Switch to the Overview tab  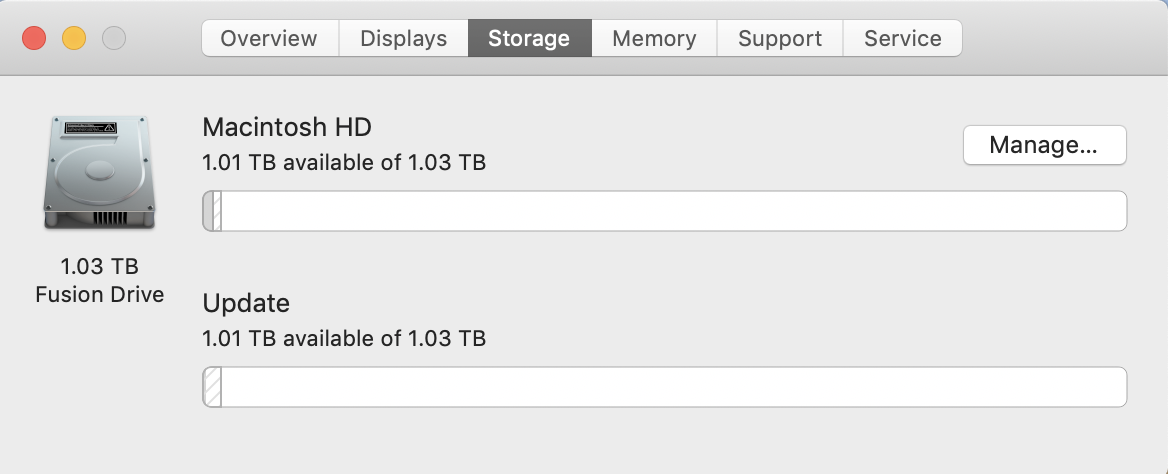coord(269,39)
